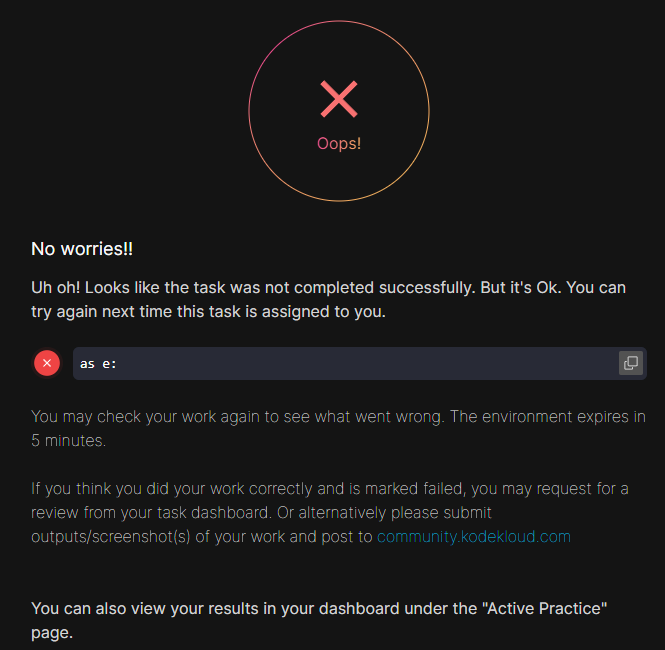The image size is (665, 650).
Task: Click the "outputs/screenshot(s)" text
Action: click(x=110, y=537)
